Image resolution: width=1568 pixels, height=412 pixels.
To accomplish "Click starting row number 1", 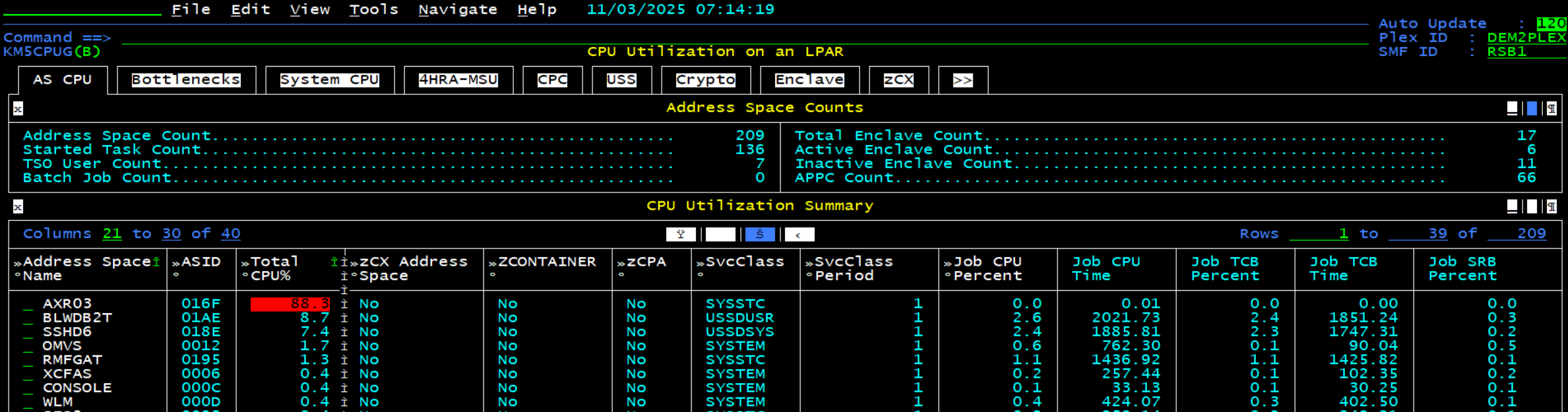I will tap(1319, 233).
